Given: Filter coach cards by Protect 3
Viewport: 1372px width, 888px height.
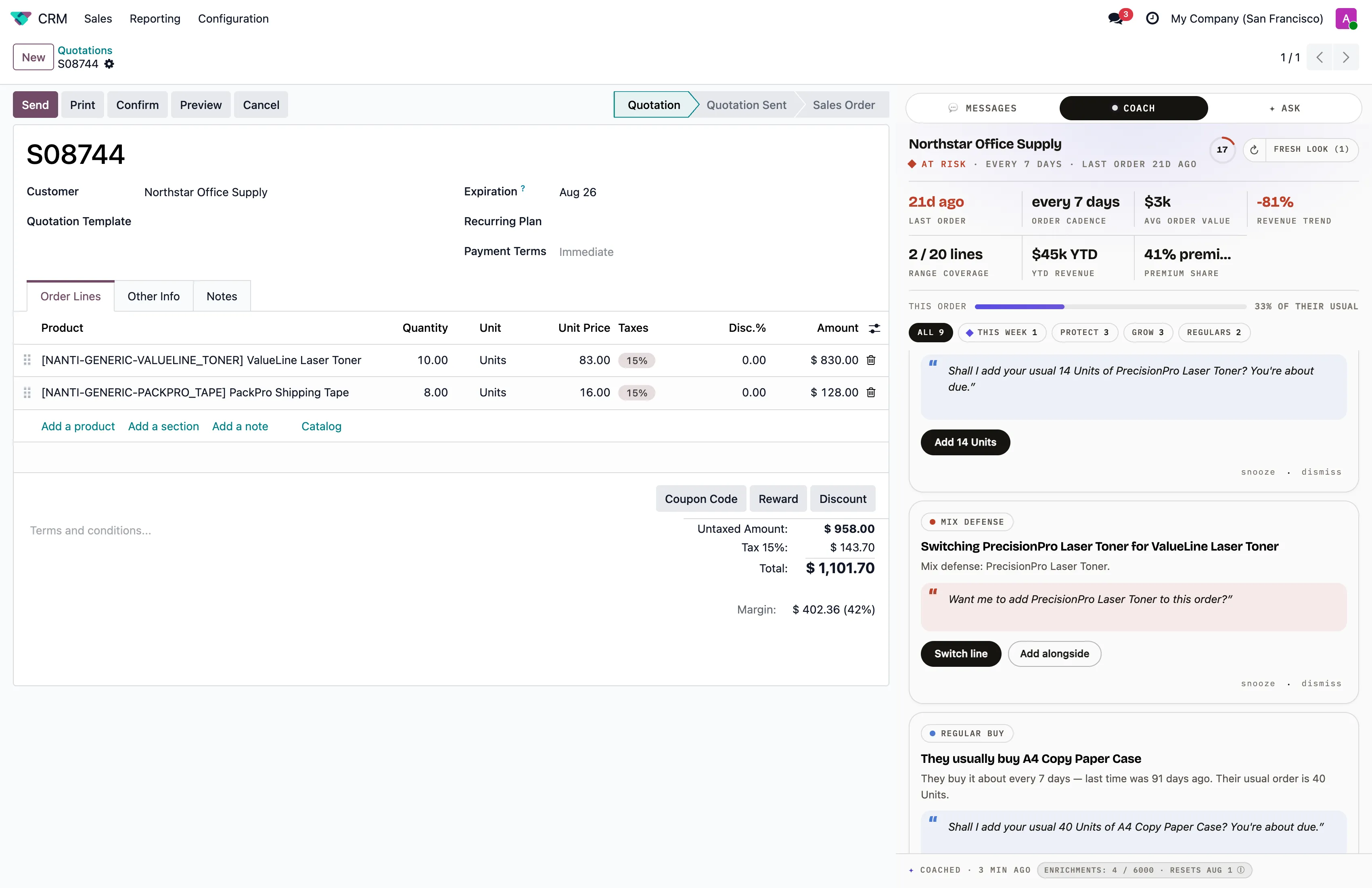Looking at the screenshot, I should click(1085, 333).
